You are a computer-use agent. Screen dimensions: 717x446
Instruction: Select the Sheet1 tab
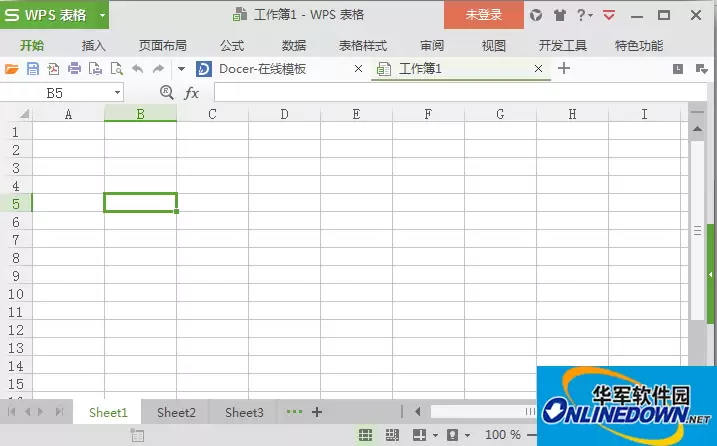108,413
